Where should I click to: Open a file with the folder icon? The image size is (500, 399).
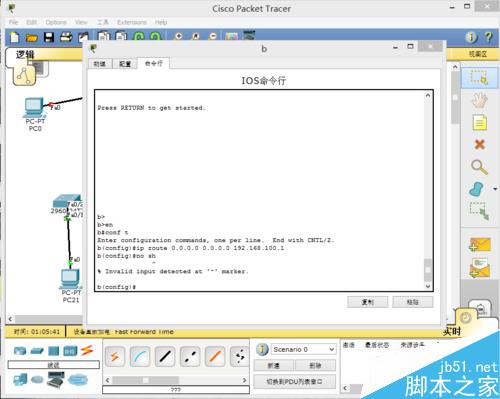click(x=32, y=38)
